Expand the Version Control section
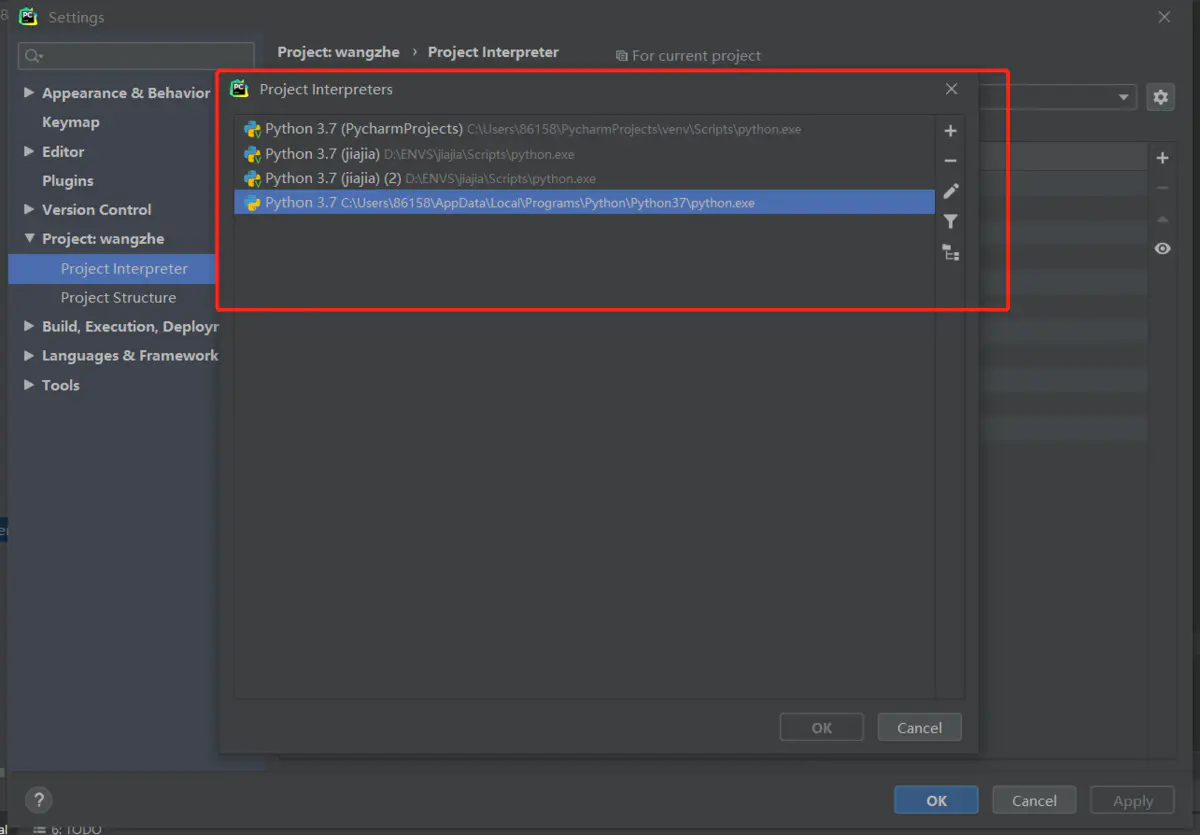Viewport: 1200px width, 835px height. (x=29, y=210)
